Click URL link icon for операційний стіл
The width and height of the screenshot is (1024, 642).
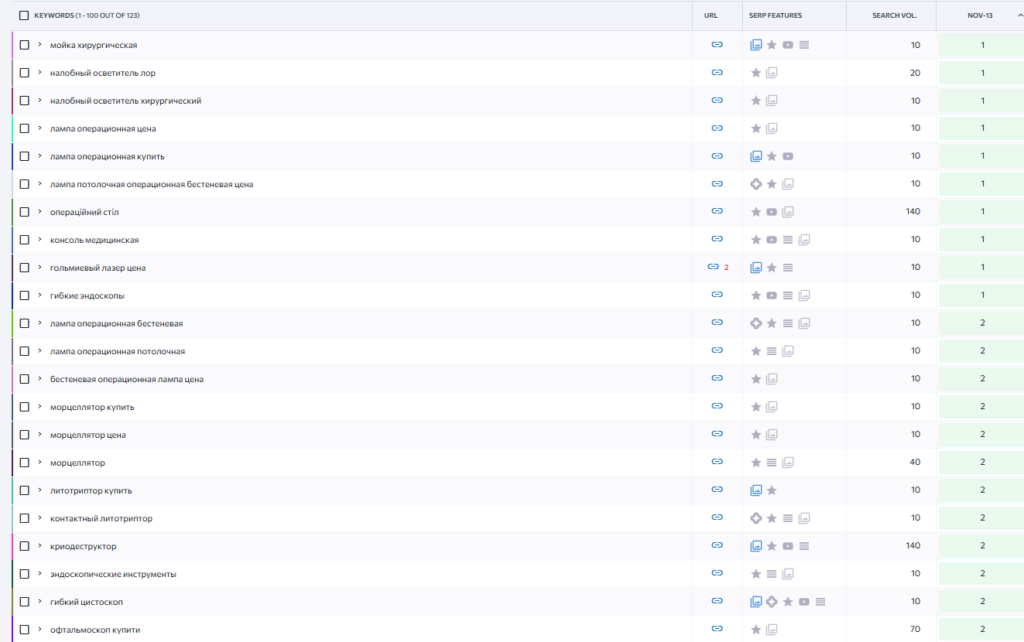tap(717, 211)
